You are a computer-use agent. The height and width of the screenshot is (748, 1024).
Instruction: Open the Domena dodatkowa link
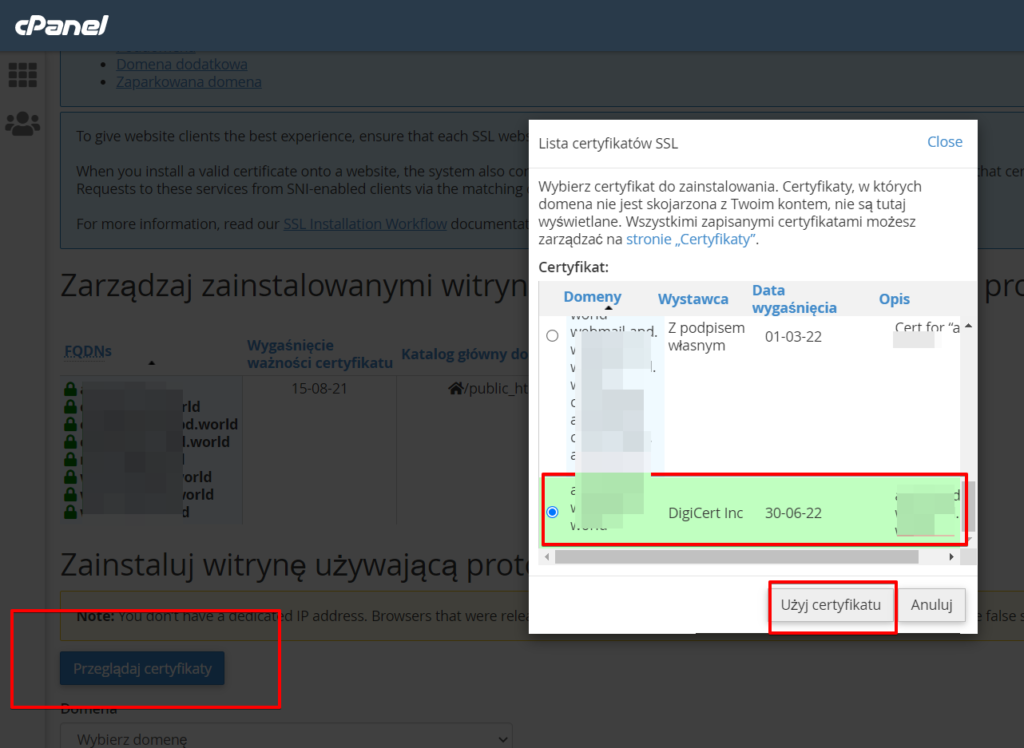tap(182, 64)
